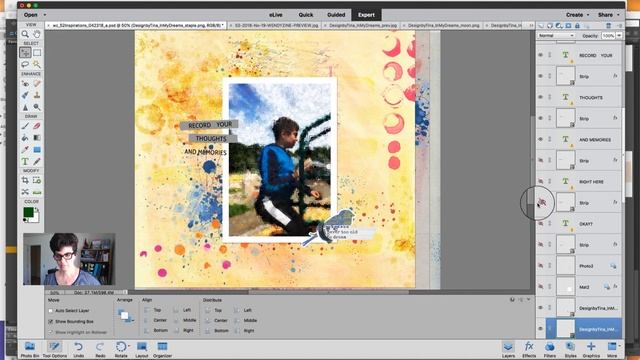The height and width of the screenshot is (360, 640).
Task: Switch to eLive mode tab
Action: (276, 15)
